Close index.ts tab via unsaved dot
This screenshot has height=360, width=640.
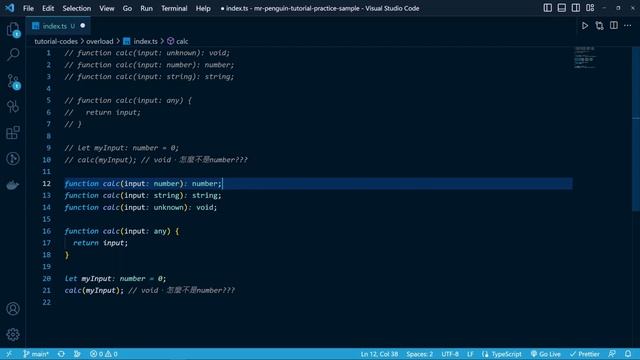pyautogui.click(x=83, y=26)
